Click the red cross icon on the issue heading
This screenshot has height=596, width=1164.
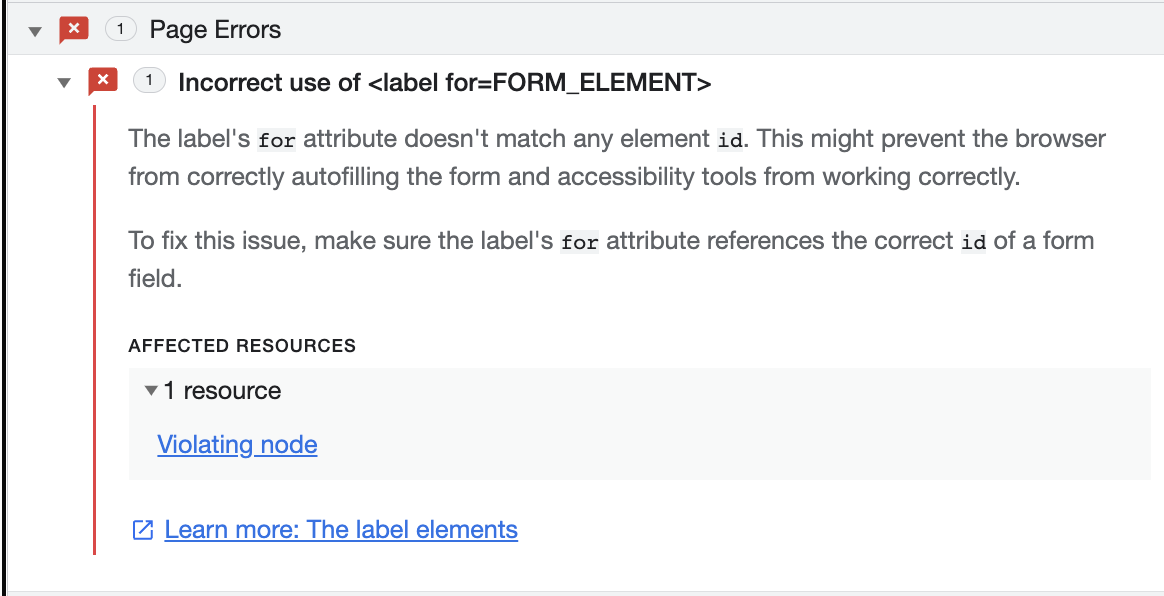103,80
